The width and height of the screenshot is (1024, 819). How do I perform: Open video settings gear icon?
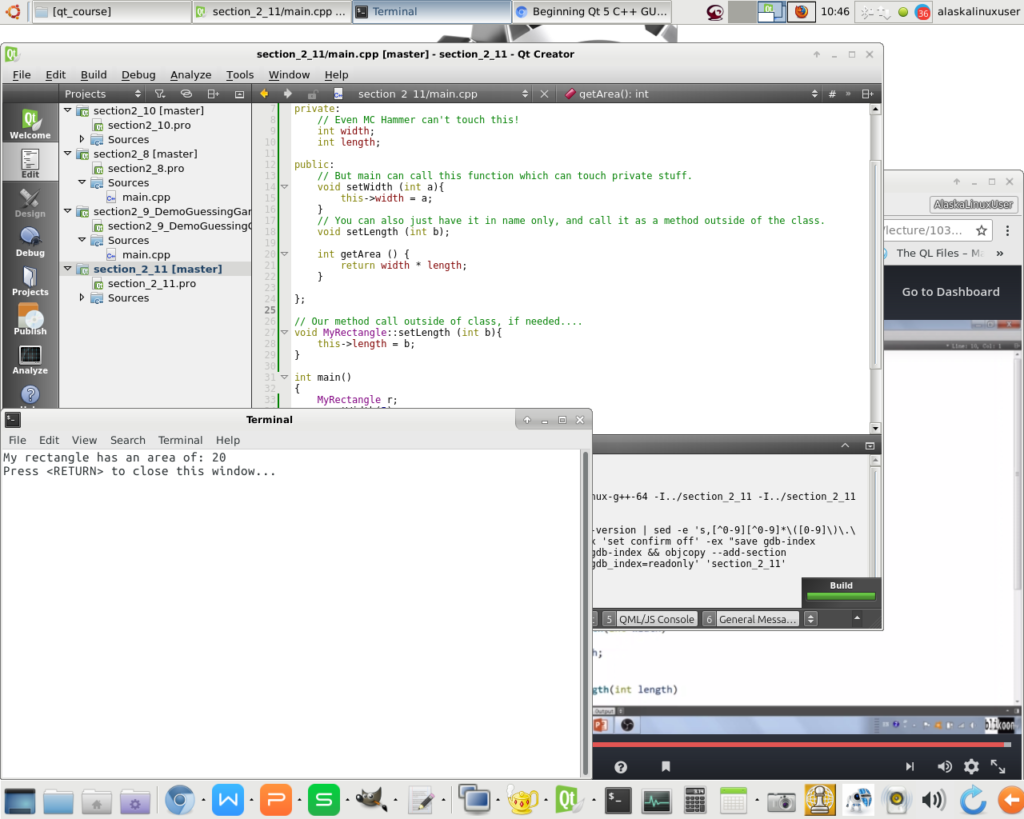971,767
